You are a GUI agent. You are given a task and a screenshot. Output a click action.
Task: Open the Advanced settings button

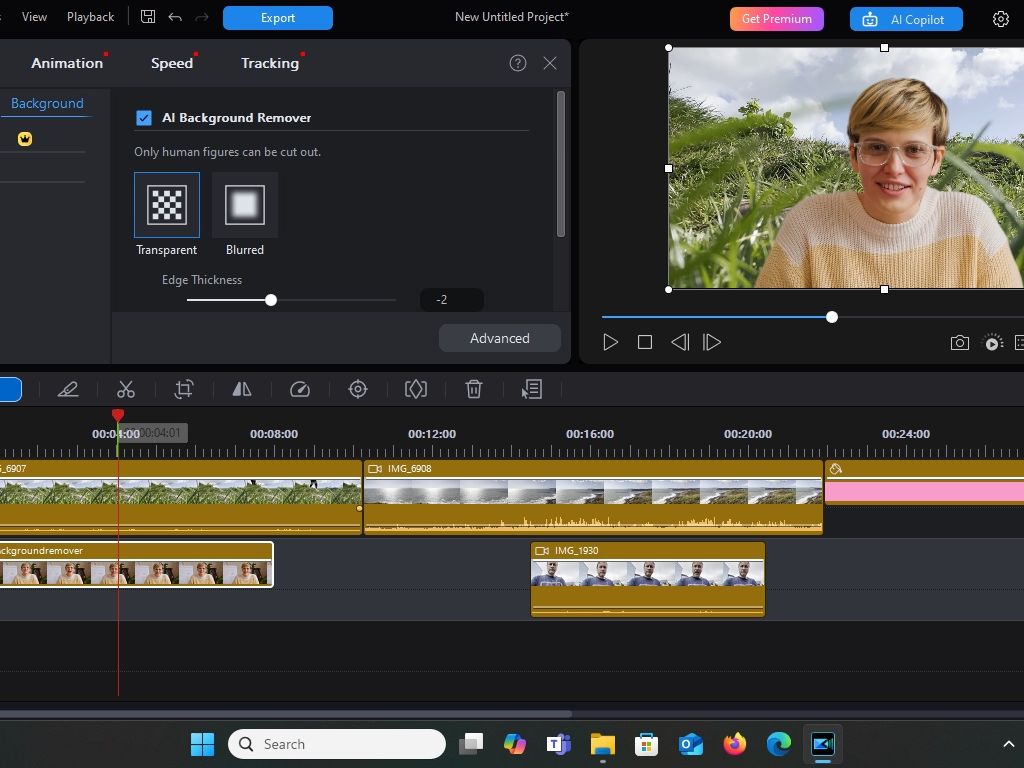pyautogui.click(x=500, y=338)
